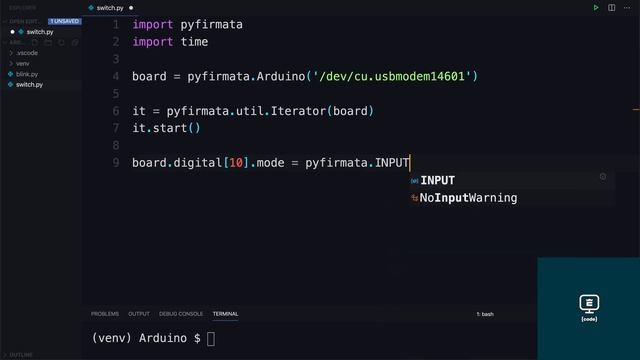Switch to the Terminal tab

click(x=225, y=314)
